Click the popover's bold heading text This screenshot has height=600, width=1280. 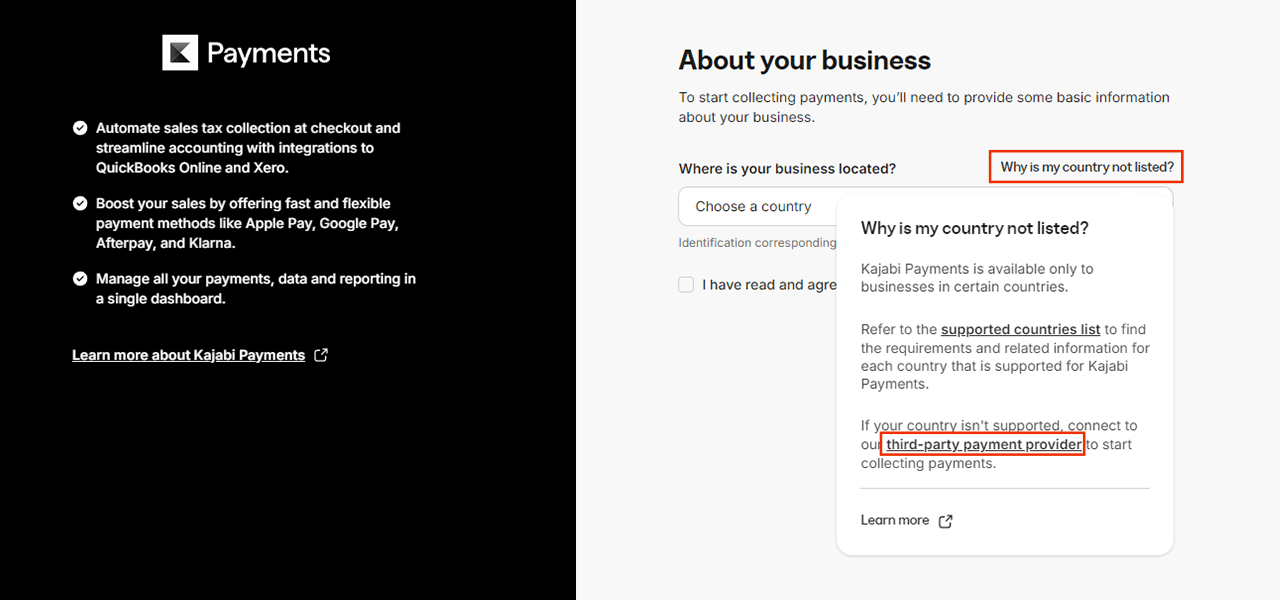point(974,228)
